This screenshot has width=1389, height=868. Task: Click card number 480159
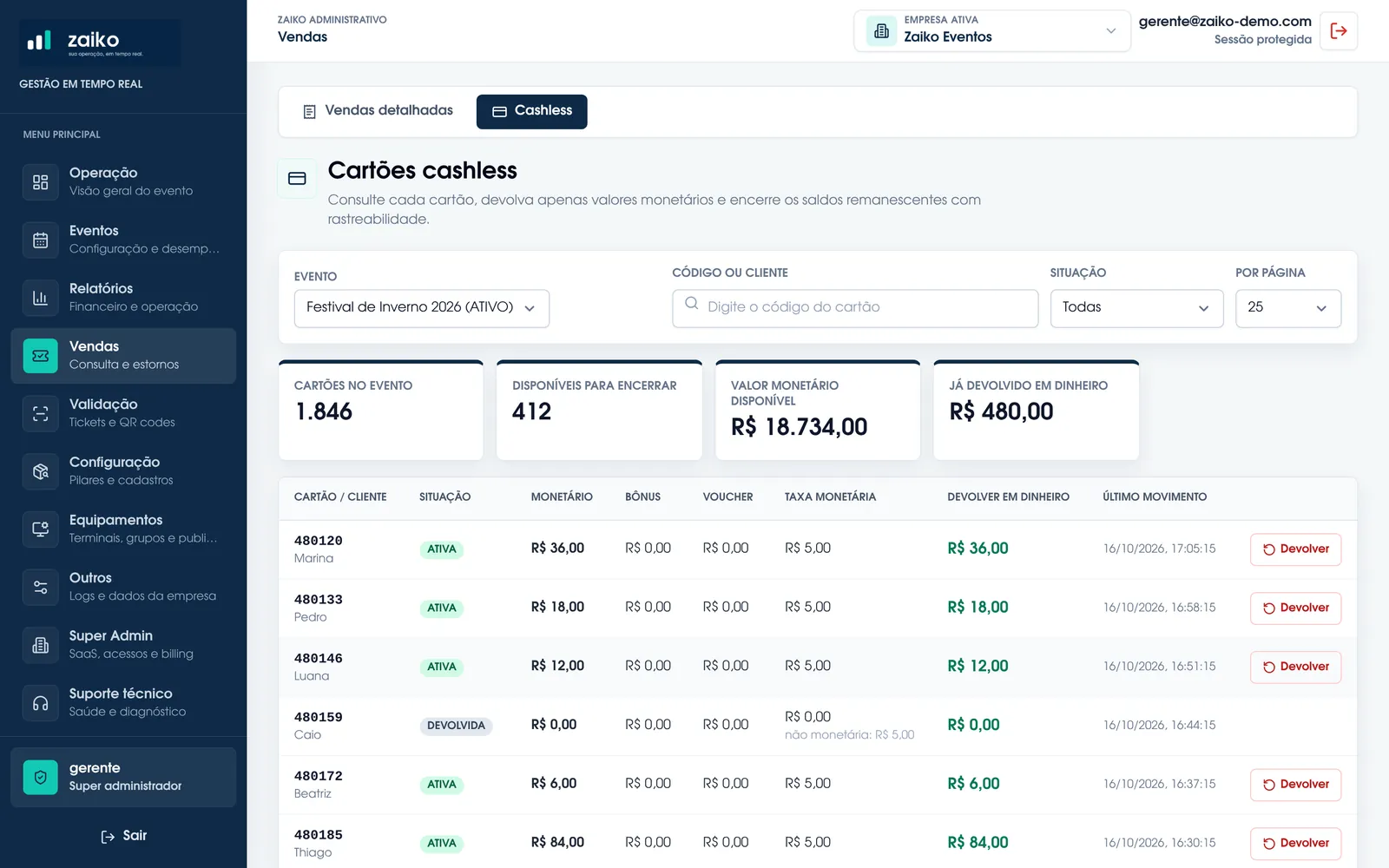pos(318,717)
